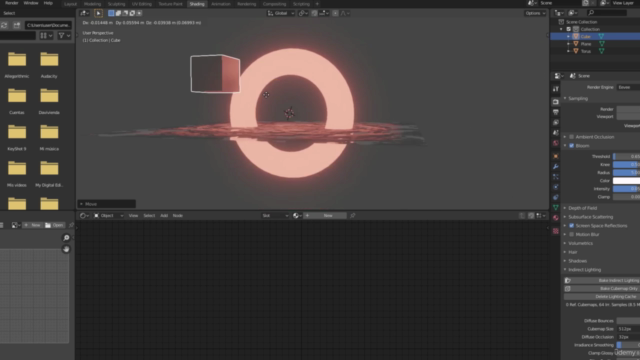Screen dimensions: 640x360
Task: Open the Modifiers wrench tab icon
Action: [x=556, y=167]
